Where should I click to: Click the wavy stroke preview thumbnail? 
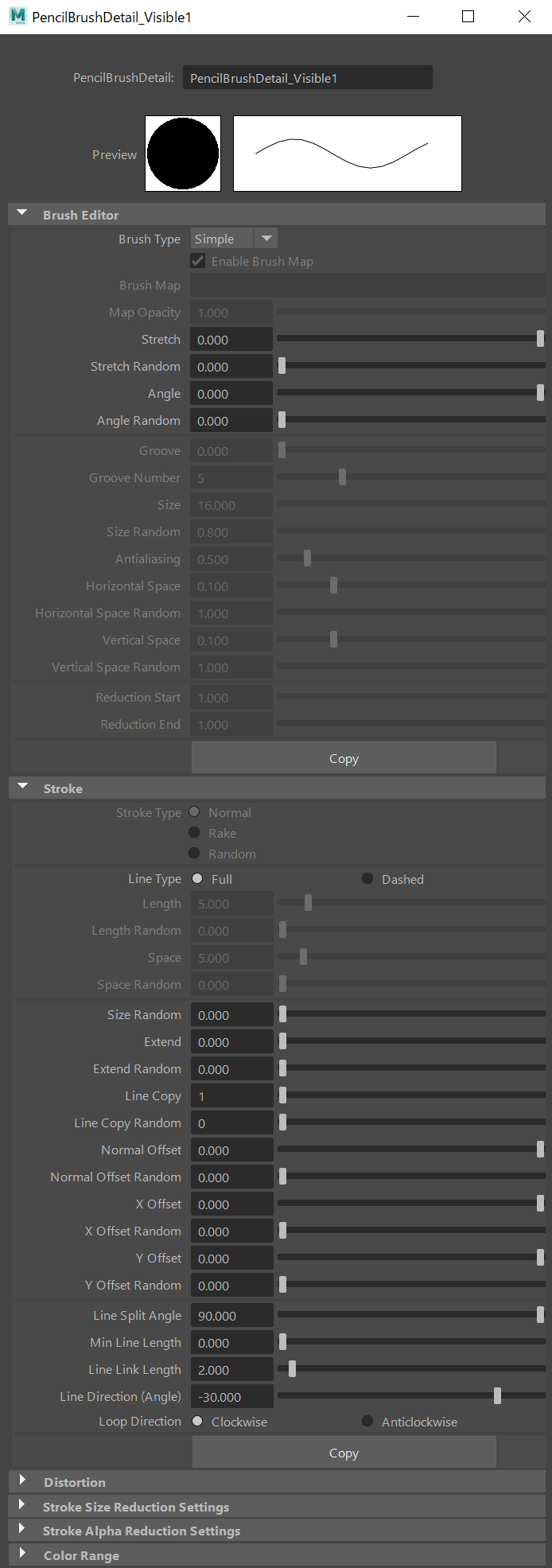point(347,154)
